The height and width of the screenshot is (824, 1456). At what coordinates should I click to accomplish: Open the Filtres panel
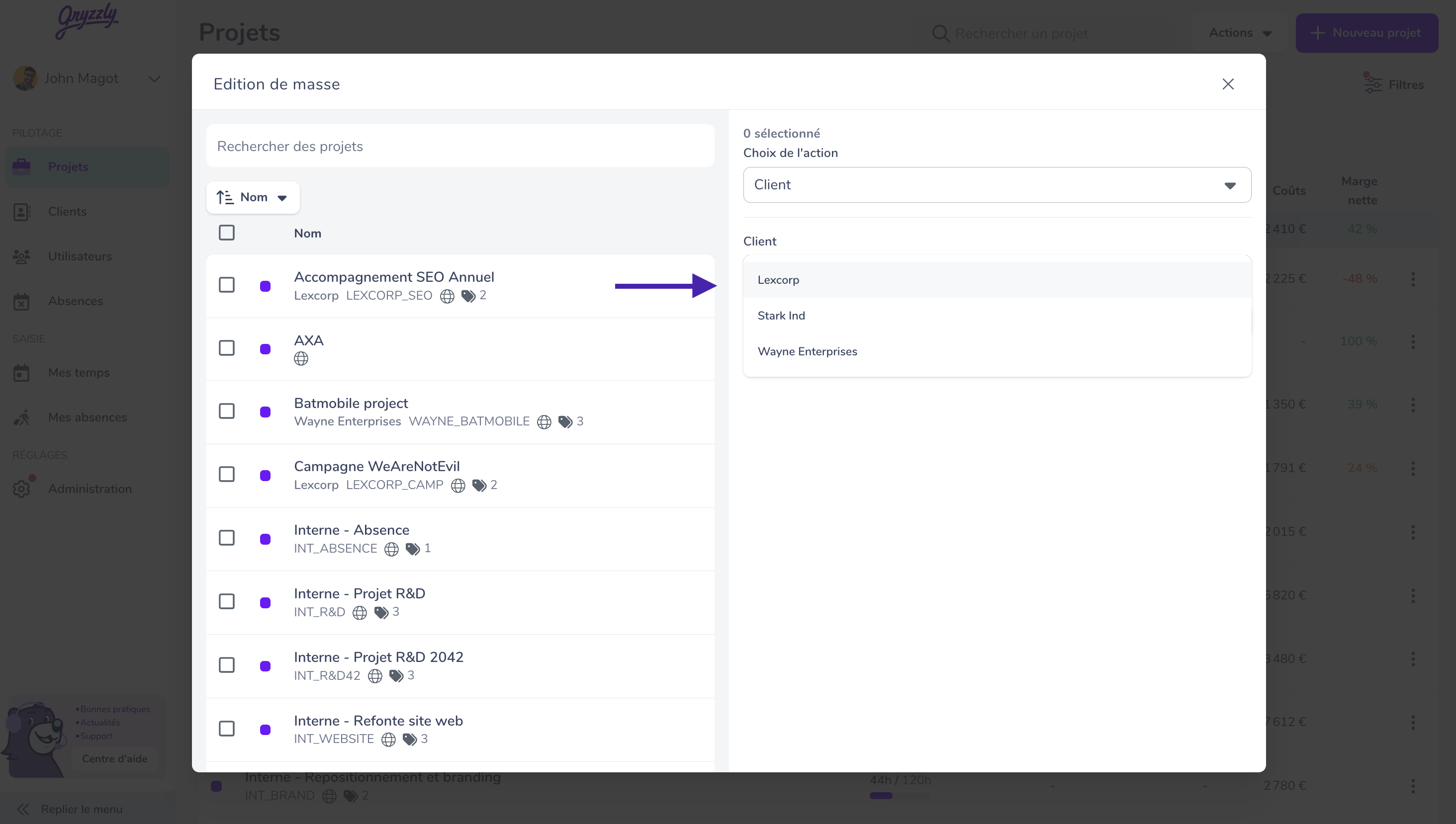click(1393, 85)
